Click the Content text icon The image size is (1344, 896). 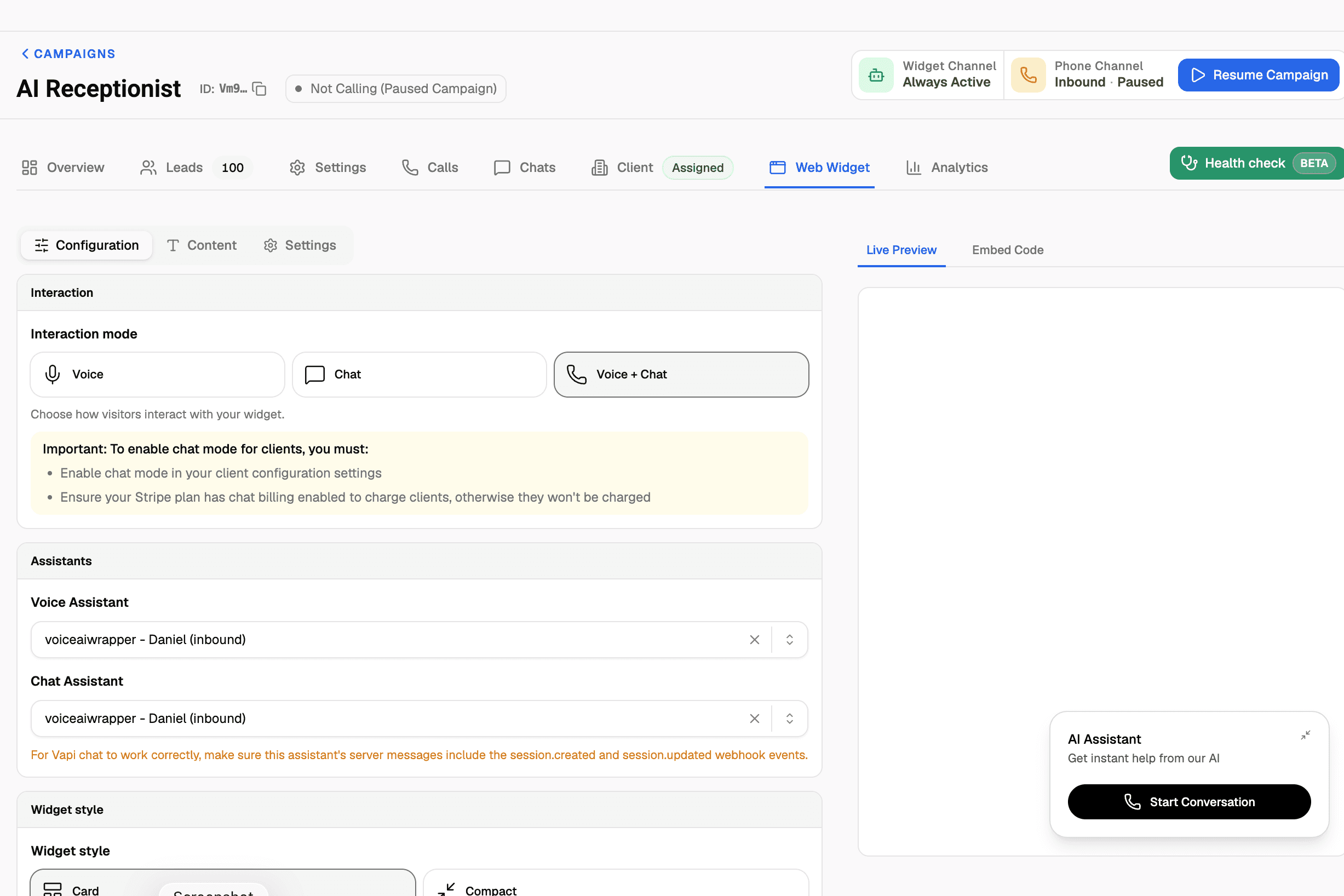(x=173, y=245)
